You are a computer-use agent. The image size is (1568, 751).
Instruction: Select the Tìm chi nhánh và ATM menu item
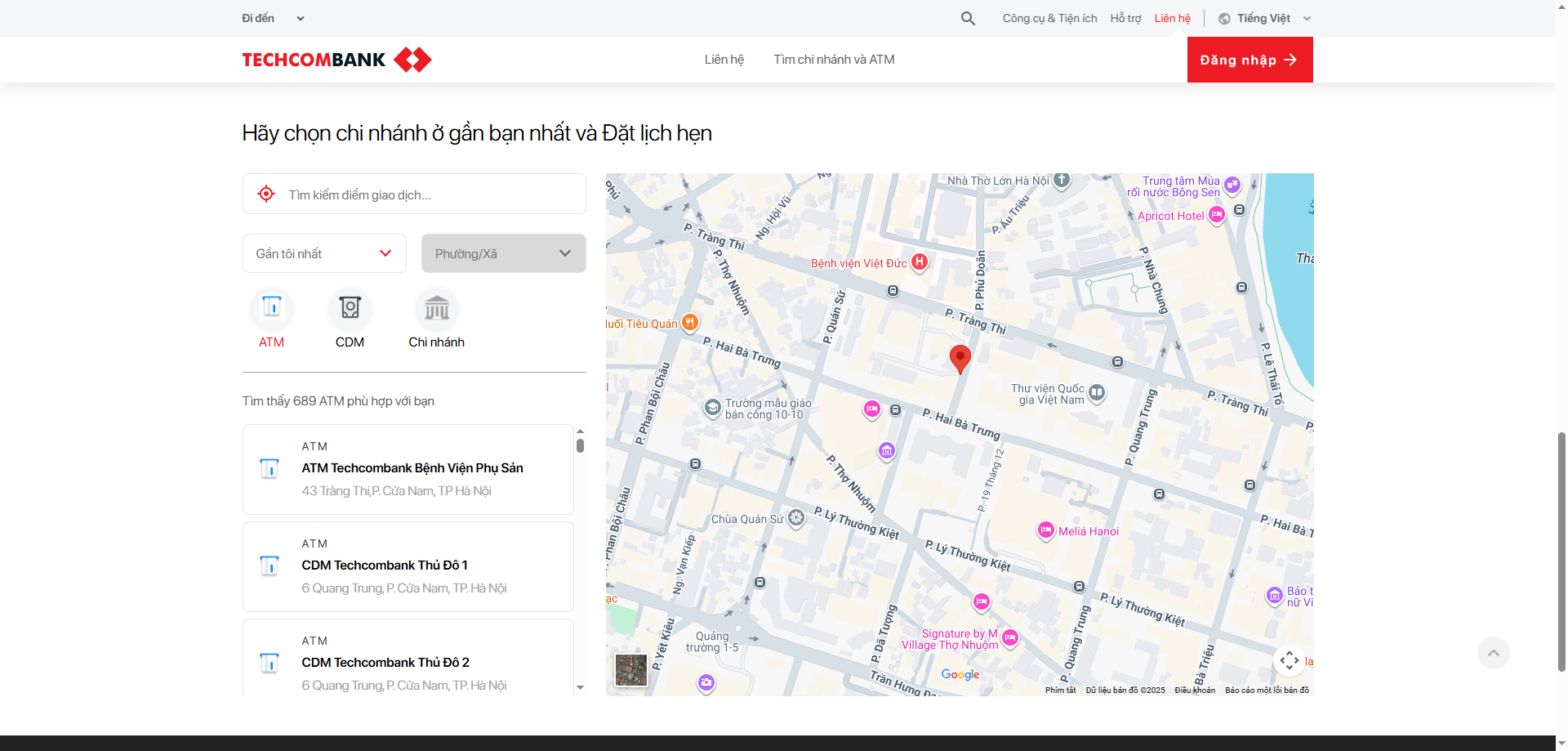834,59
